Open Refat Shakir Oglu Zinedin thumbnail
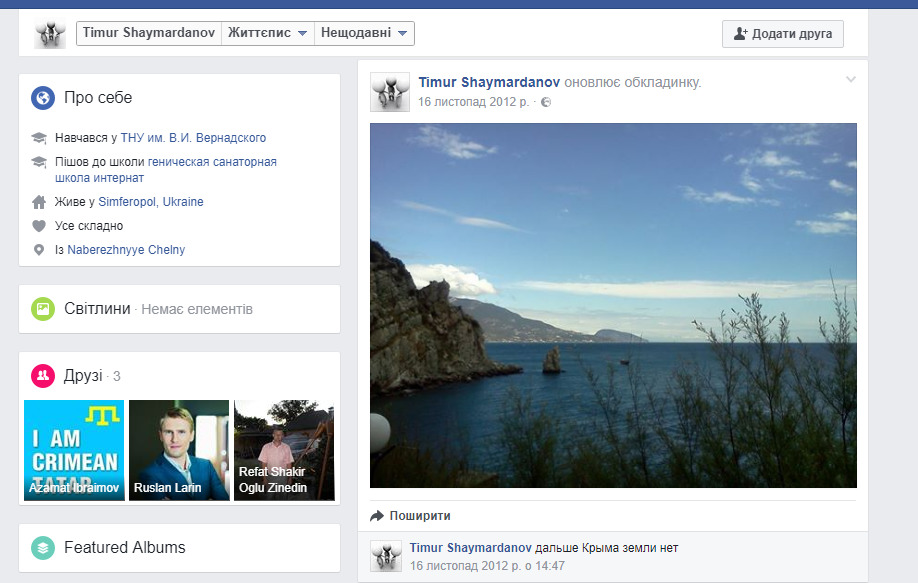Viewport: 918px width, 583px height. click(x=284, y=450)
